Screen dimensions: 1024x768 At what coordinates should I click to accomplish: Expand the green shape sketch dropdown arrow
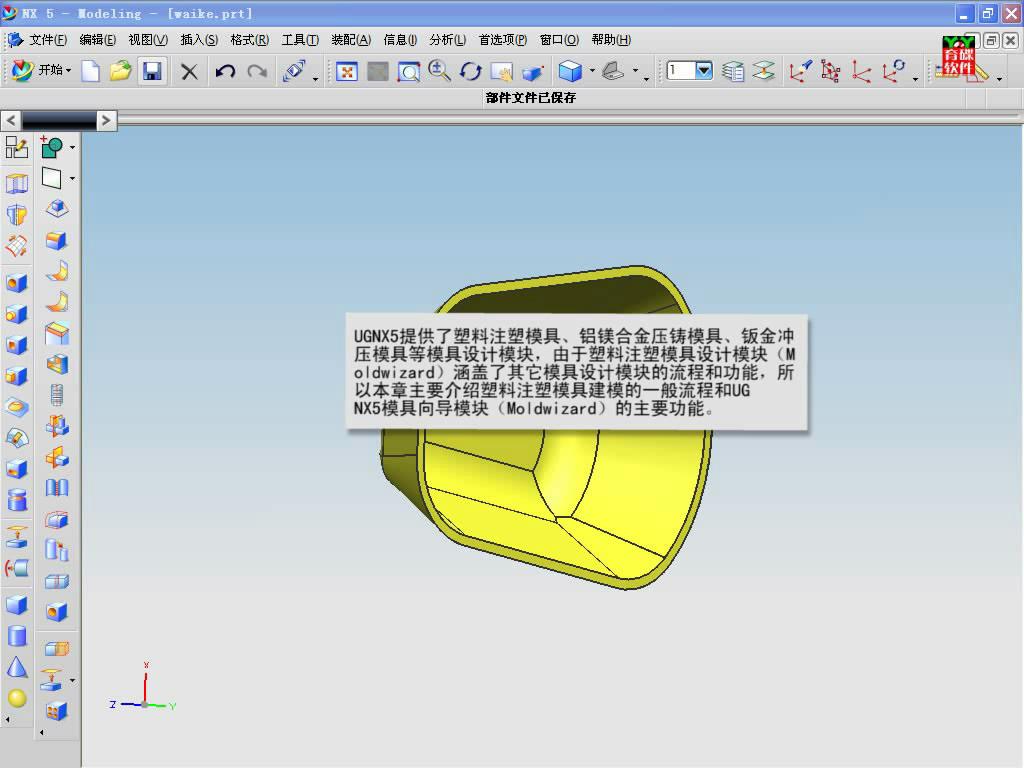point(72,148)
